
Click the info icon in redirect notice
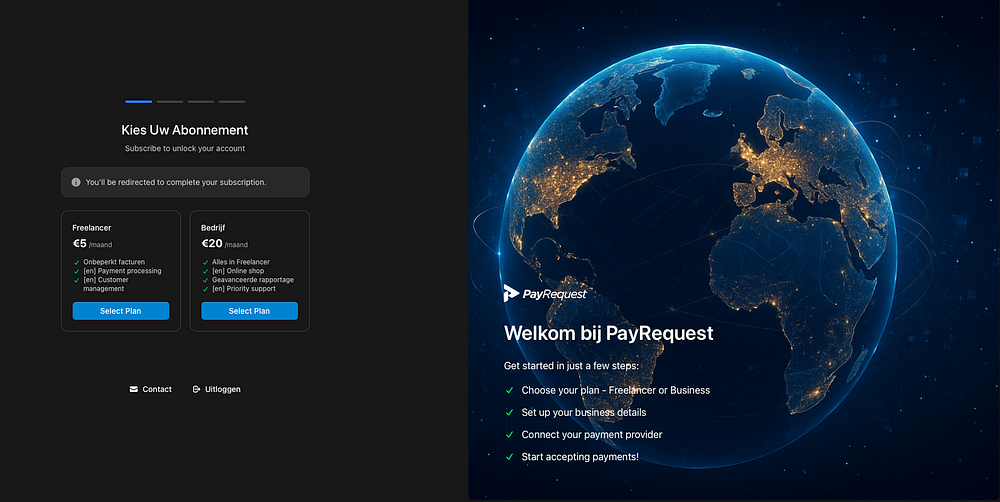pyautogui.click(x=76, y=182)
